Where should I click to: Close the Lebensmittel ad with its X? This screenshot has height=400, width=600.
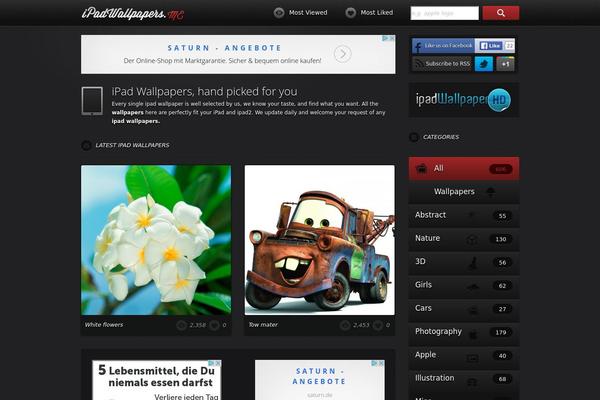[218, 363]
